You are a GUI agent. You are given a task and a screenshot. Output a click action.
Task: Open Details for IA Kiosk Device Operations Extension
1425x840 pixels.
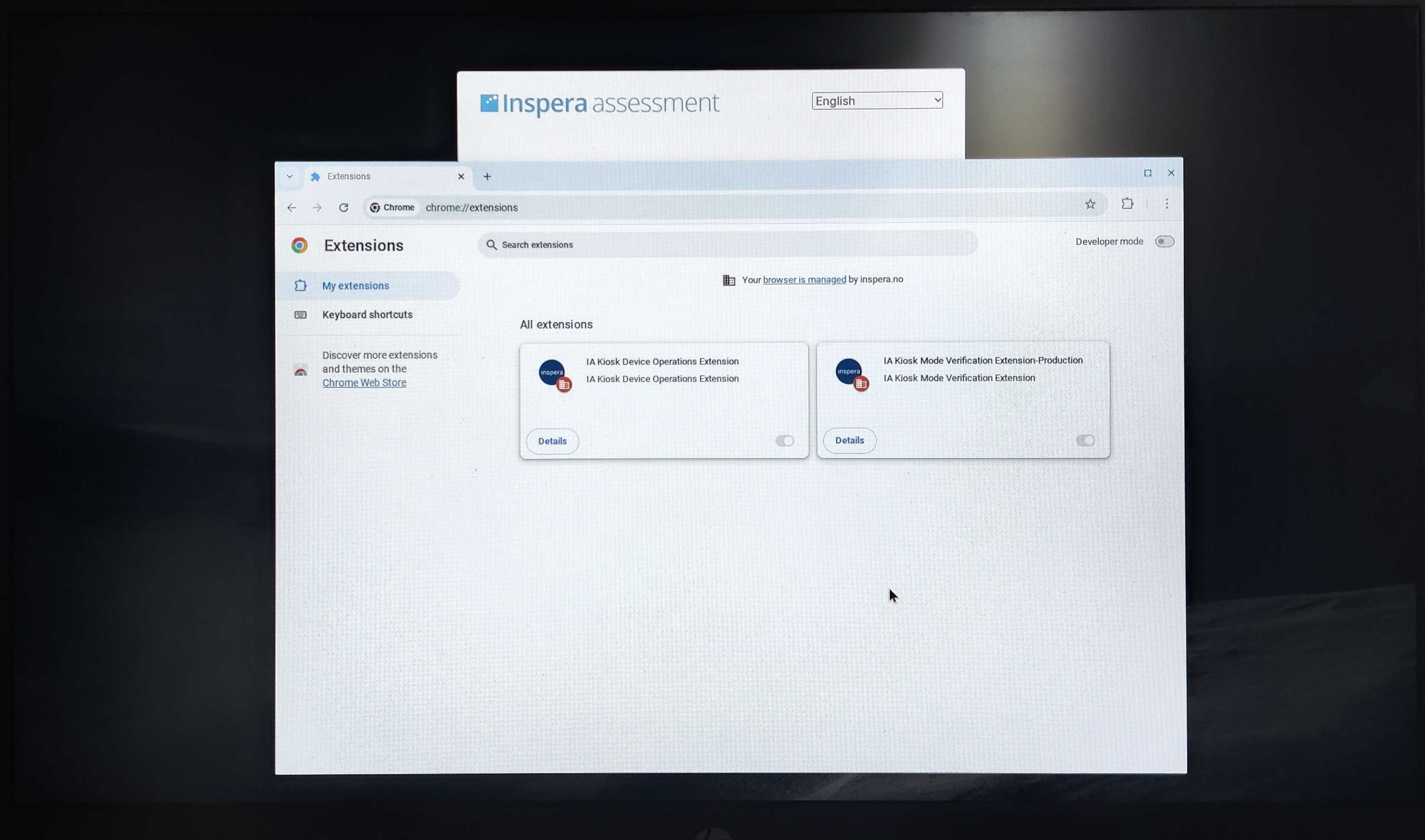tap(552, 441)
